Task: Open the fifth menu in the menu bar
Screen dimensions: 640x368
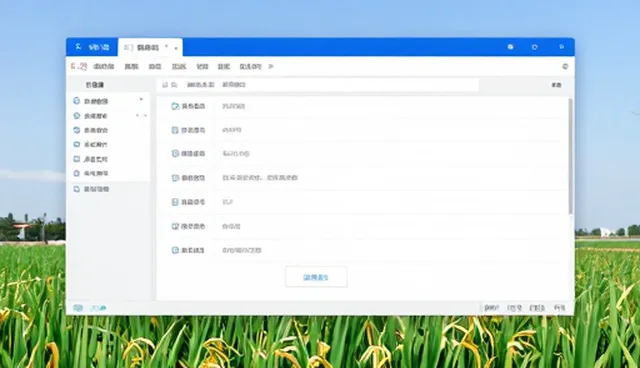Action: [202, 67]
